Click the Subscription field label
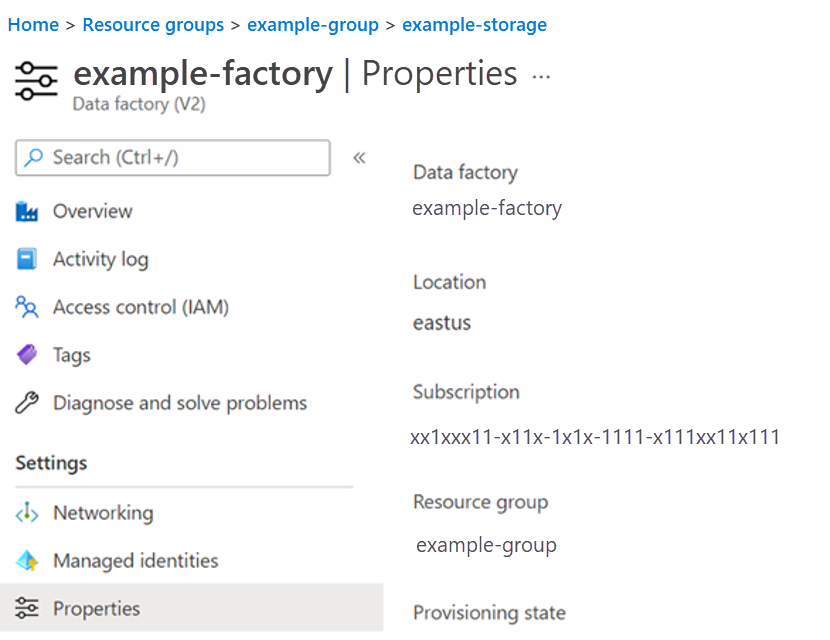The width and height of the screenshot is (830, 640). click(466, 393)
